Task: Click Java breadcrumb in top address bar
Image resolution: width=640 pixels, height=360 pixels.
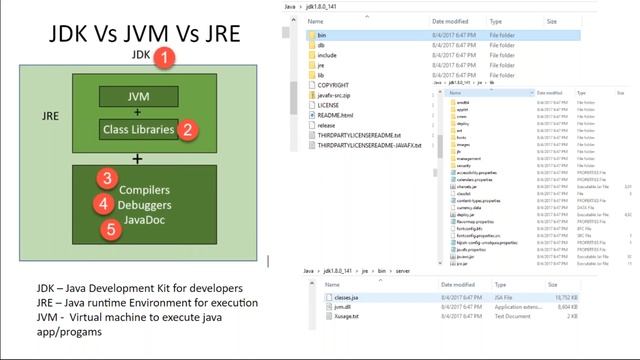Action: coord(290,7)
